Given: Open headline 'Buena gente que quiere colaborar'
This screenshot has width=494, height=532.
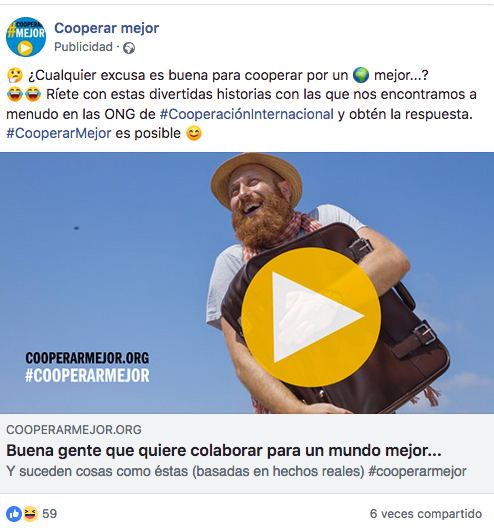Looking at the screenshot, I should (x=224, y=451).
